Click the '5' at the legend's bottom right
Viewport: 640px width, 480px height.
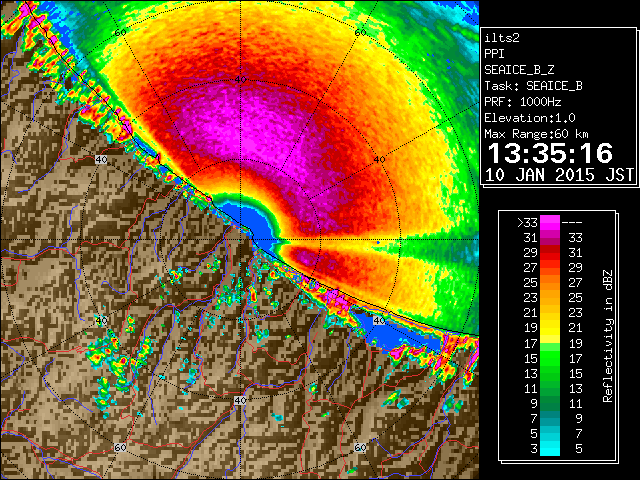pos(578,449)
